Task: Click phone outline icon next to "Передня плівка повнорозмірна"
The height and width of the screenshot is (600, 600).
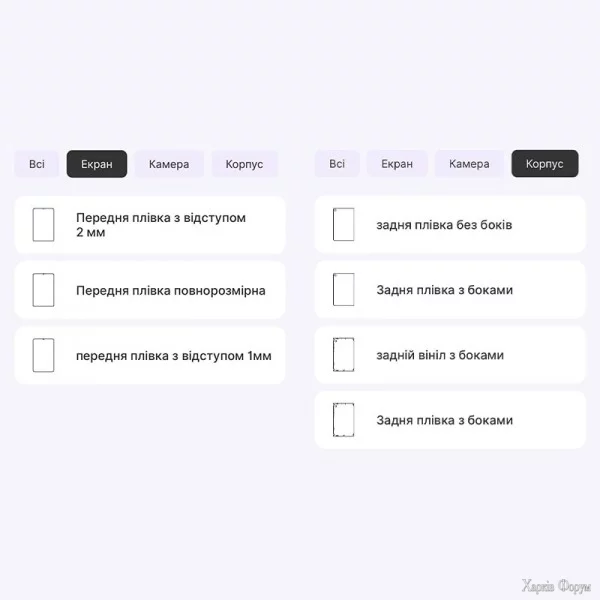Action: tap(43, 290)
